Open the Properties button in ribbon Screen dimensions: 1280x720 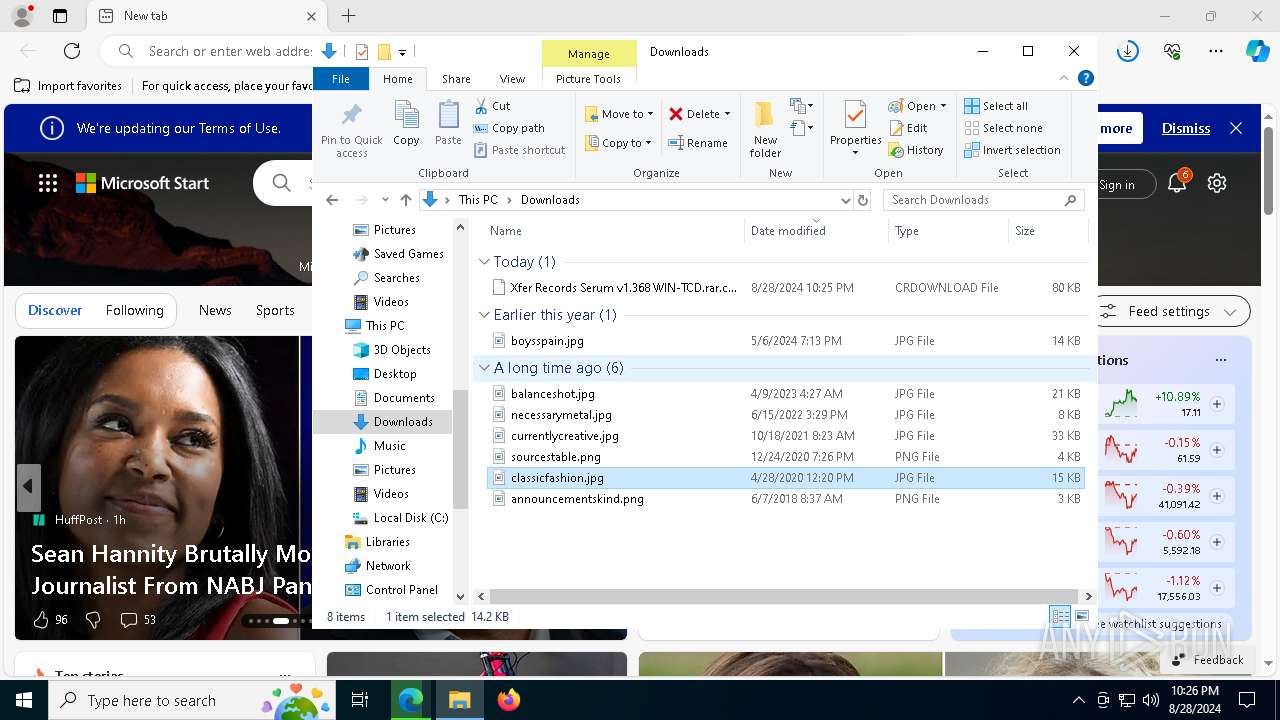(855, 128)
